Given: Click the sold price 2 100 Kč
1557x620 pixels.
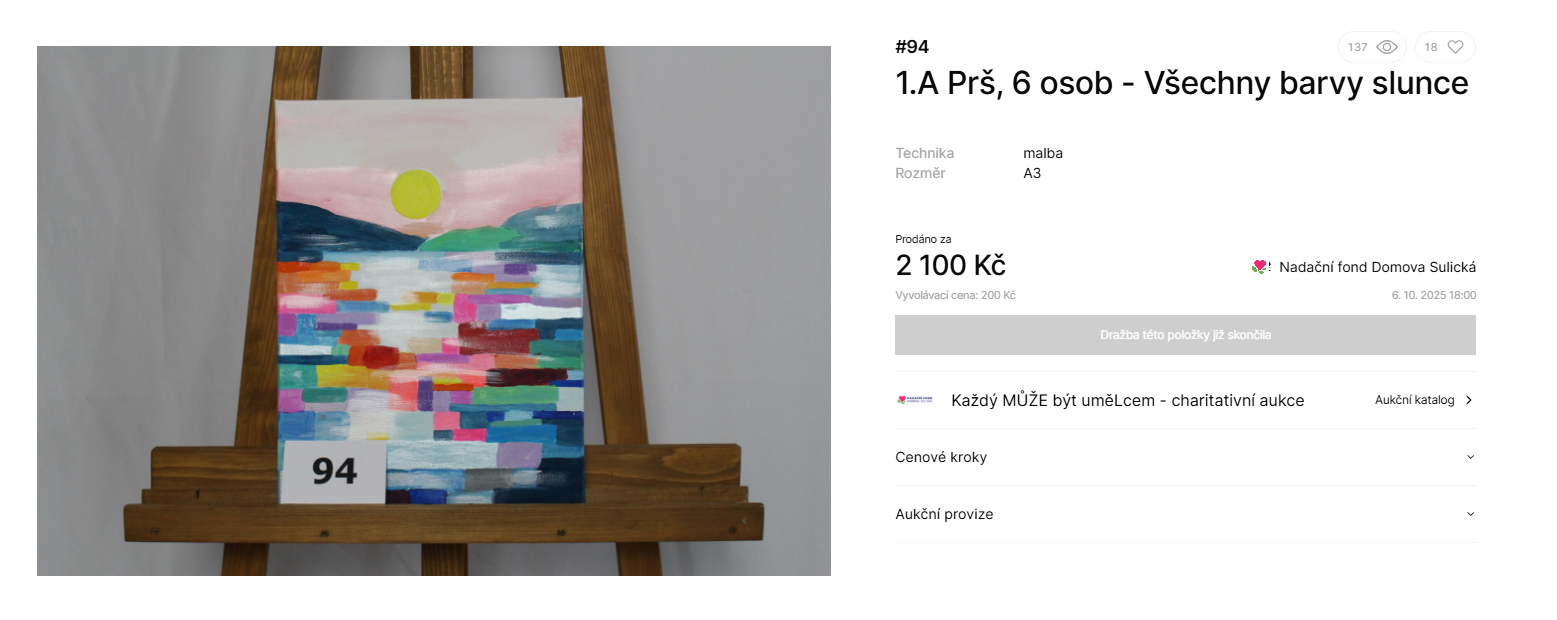Looking at the screenshot, I should [x=950, y=266].
